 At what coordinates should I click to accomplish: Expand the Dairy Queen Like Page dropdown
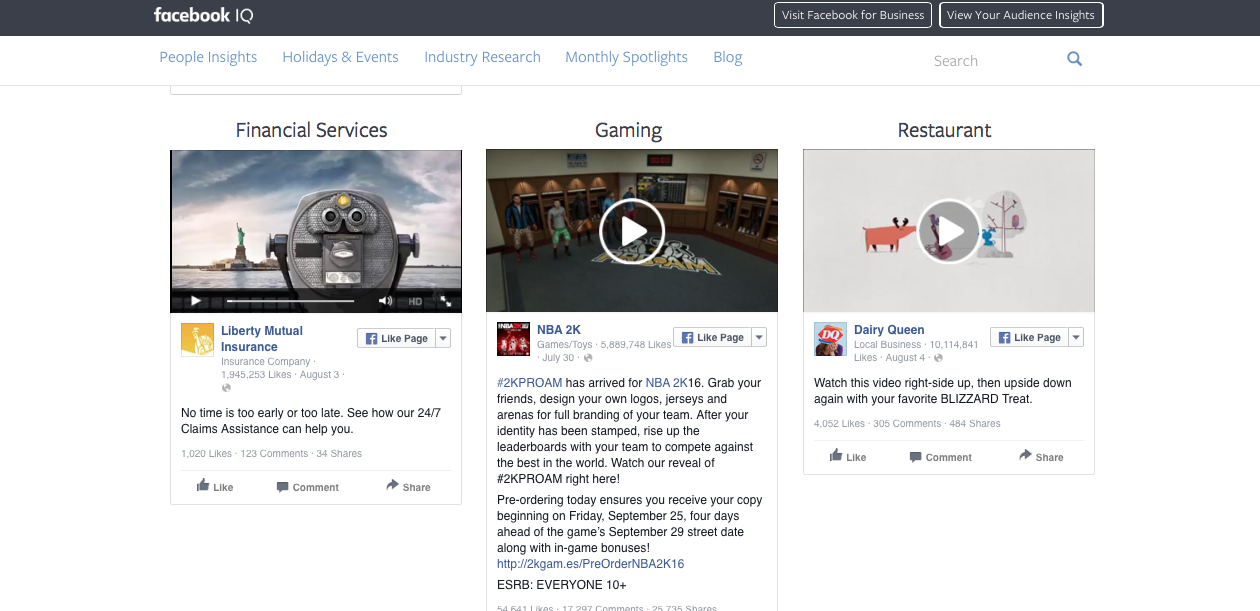click(1076, 337)
